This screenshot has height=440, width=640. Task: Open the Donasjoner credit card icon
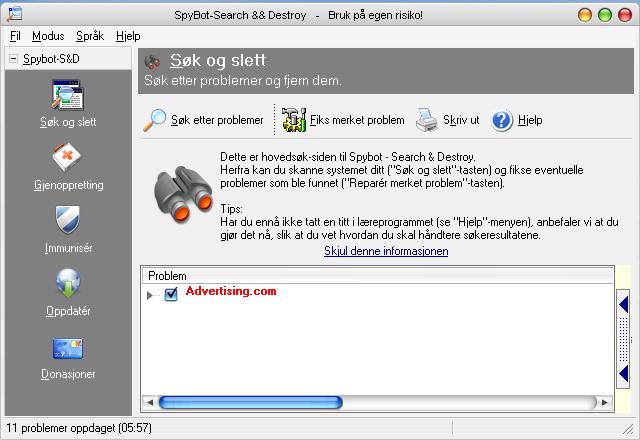pos(68,348)
